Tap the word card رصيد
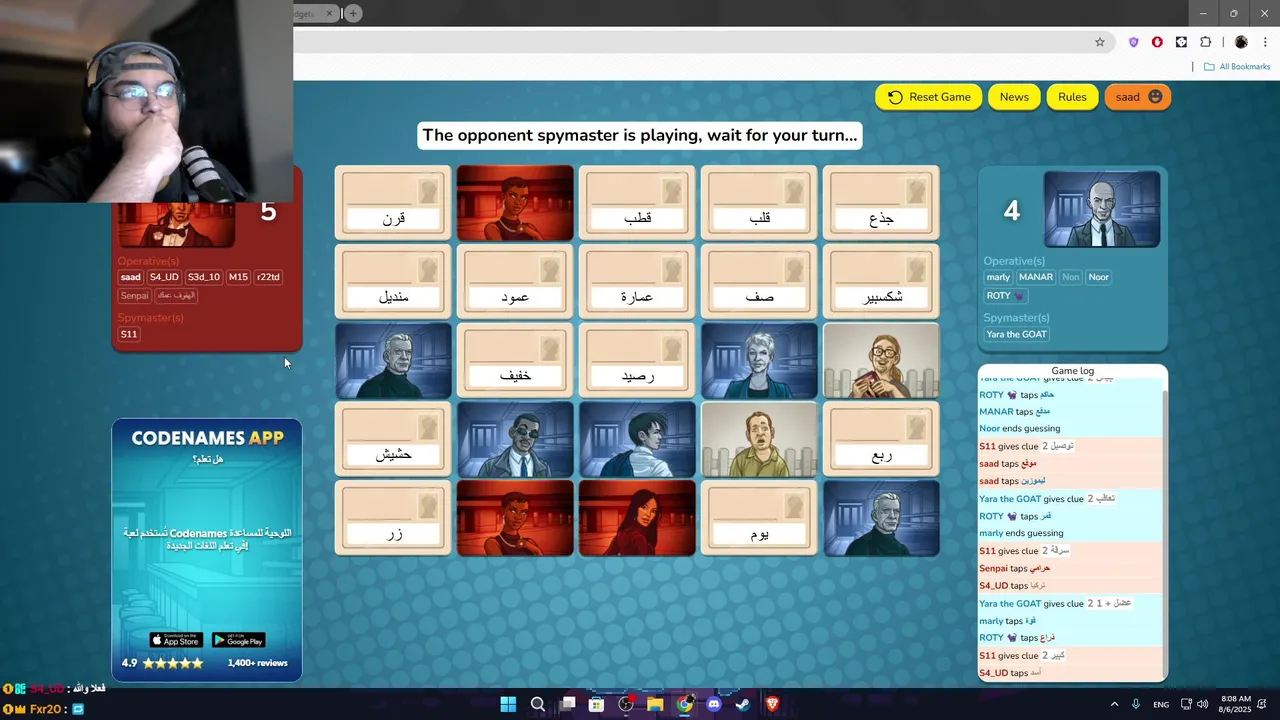The height and width of the screenshot is (720, 1280). coord(637,360)
